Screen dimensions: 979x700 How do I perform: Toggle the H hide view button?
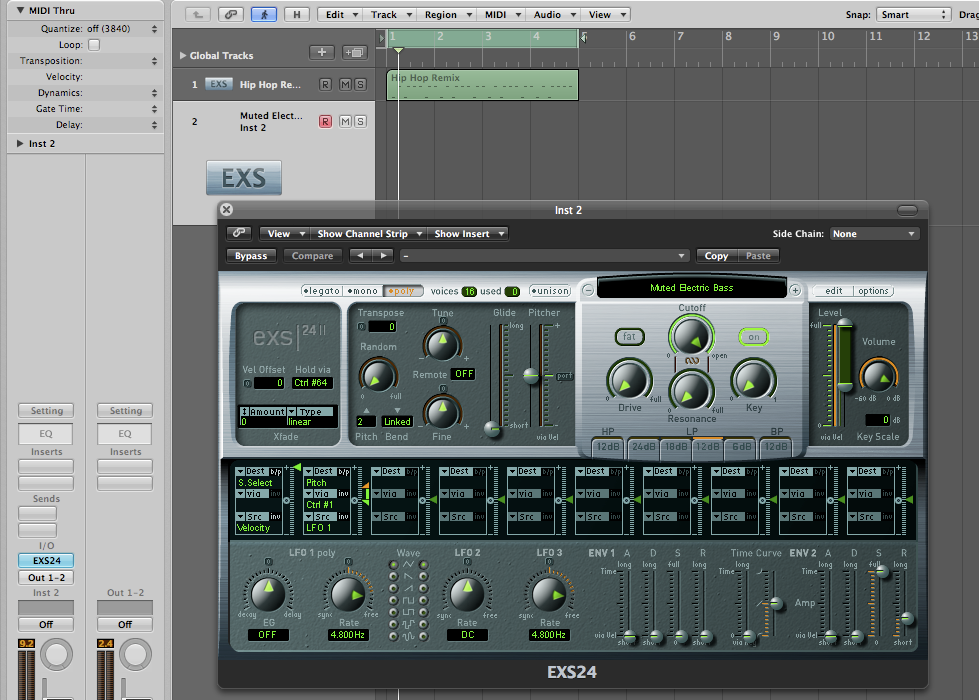[x=297, y=14]
